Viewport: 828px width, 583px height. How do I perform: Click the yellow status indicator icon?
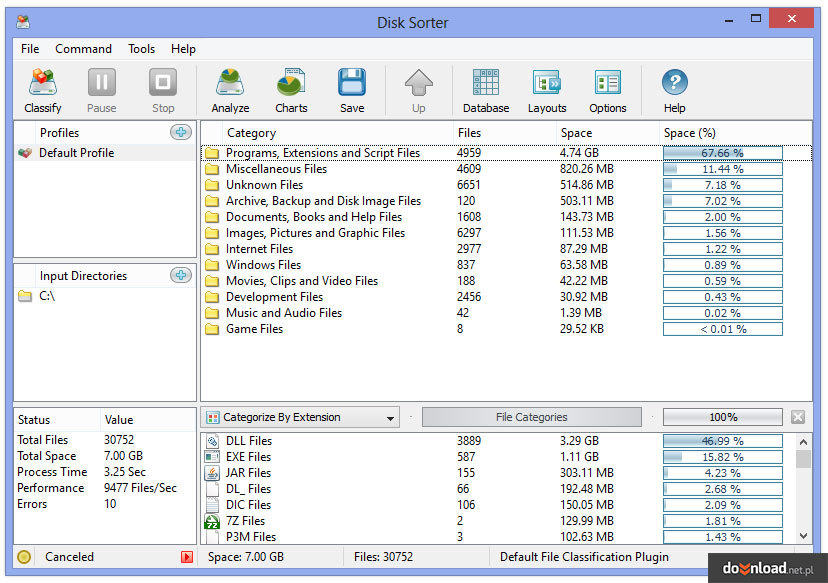point(24,557)
